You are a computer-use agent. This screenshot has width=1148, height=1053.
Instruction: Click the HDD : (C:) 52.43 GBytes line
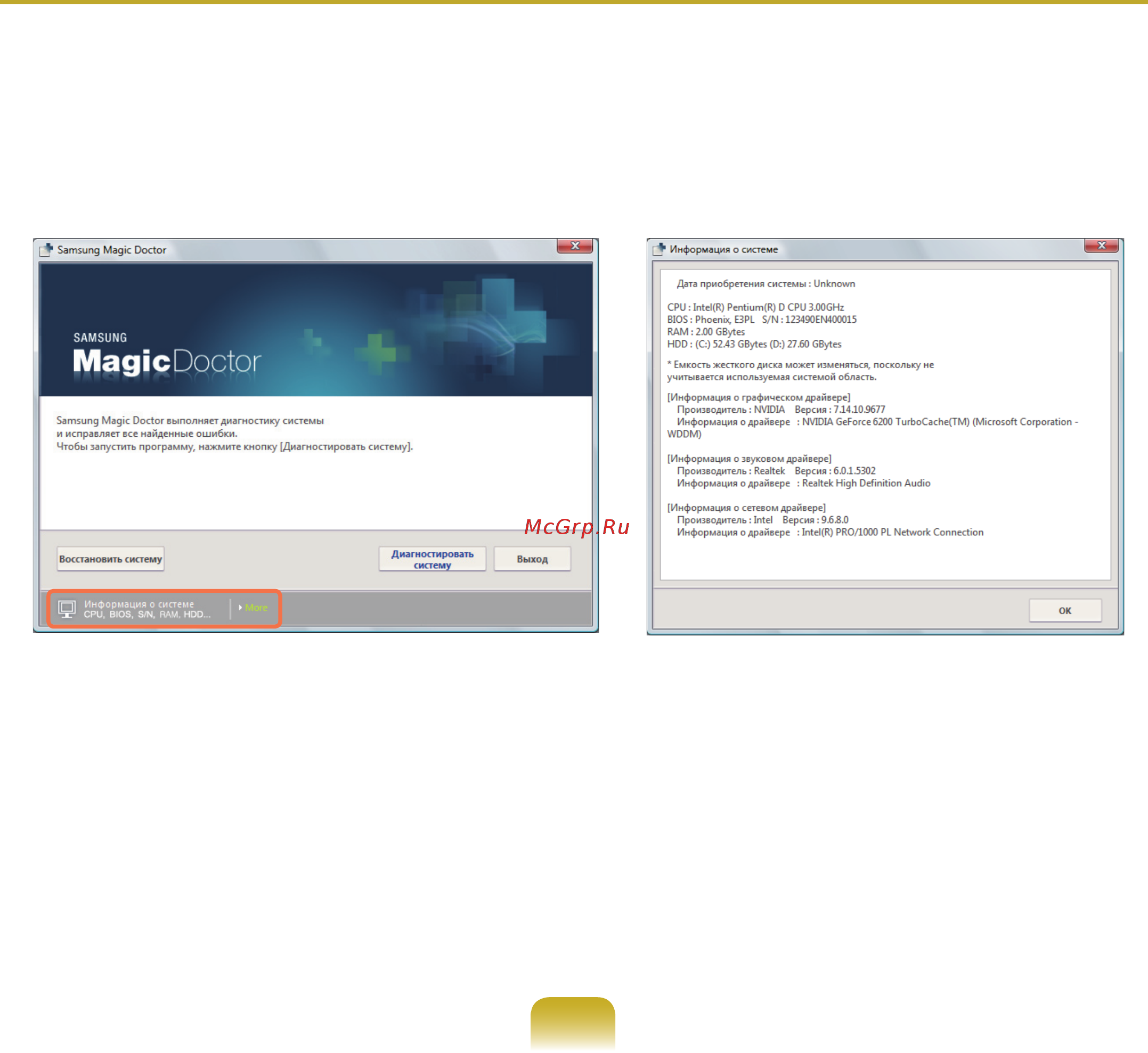pos(754,344)
